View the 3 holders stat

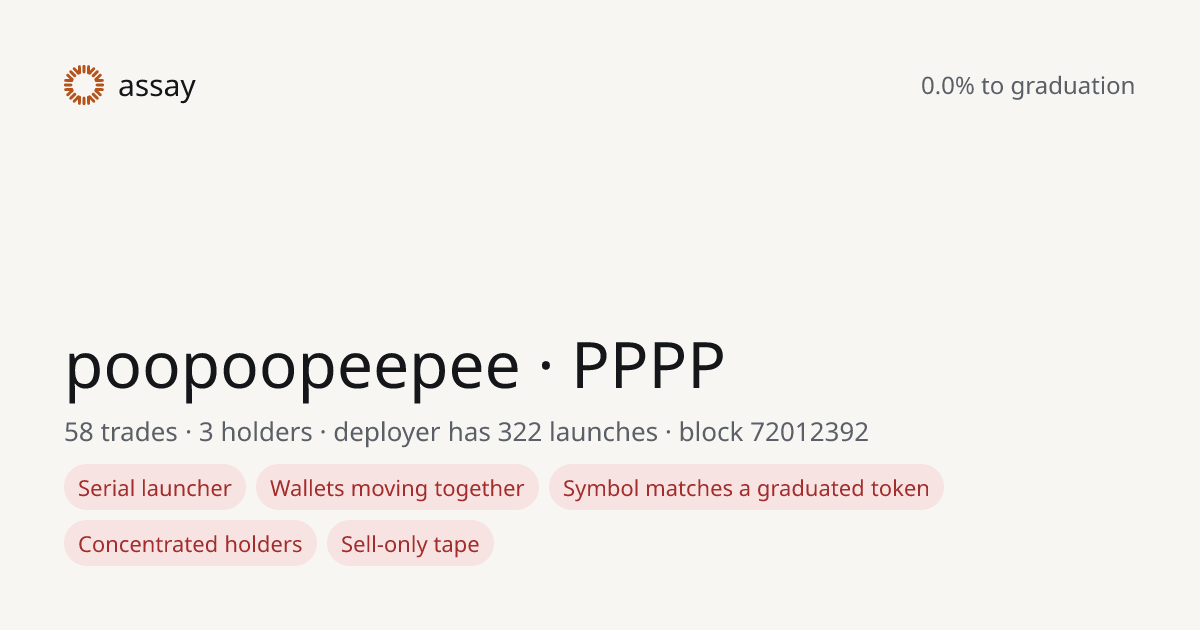(x=256, y=432)
